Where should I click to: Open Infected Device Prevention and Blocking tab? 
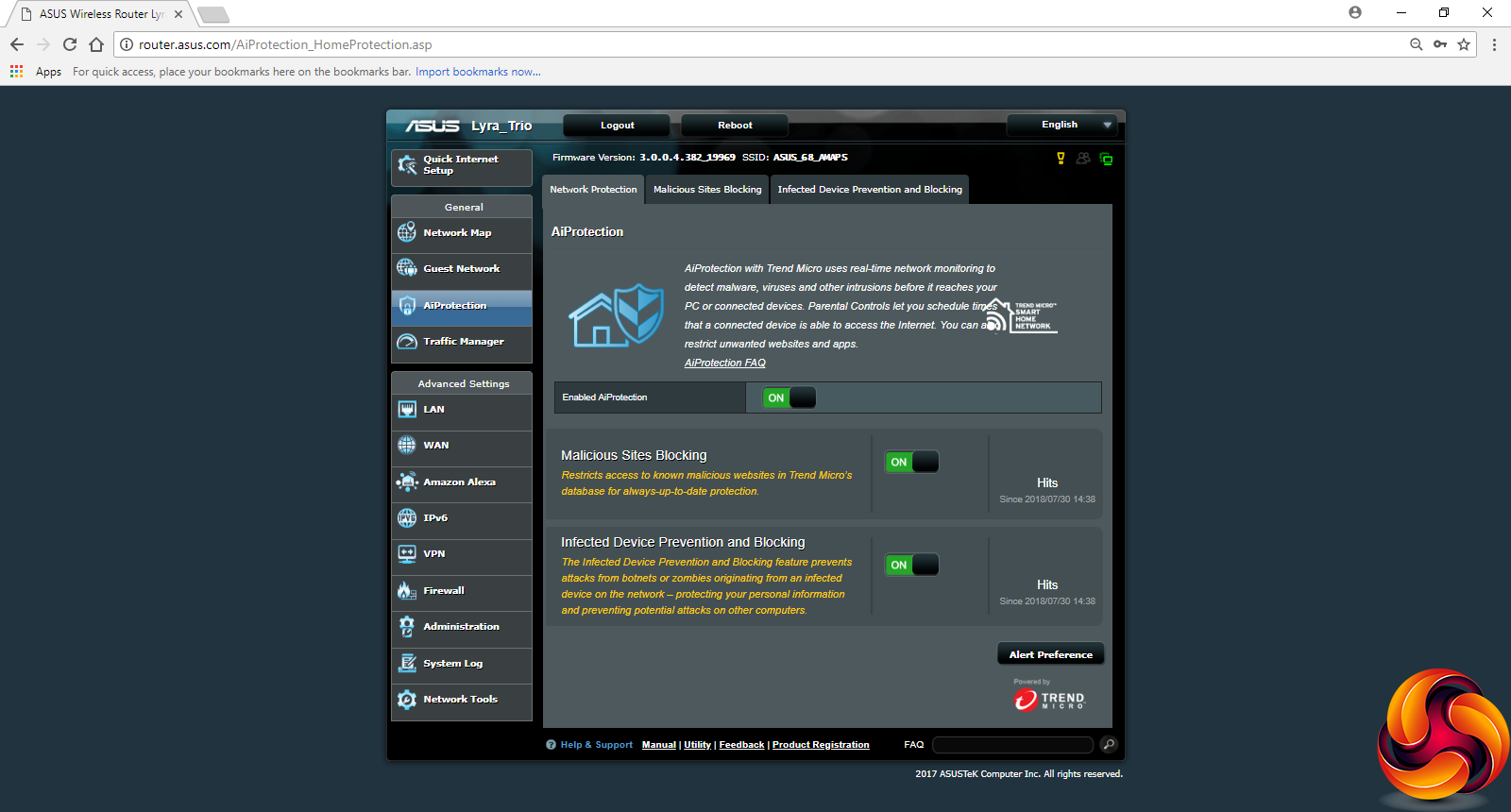870,190
